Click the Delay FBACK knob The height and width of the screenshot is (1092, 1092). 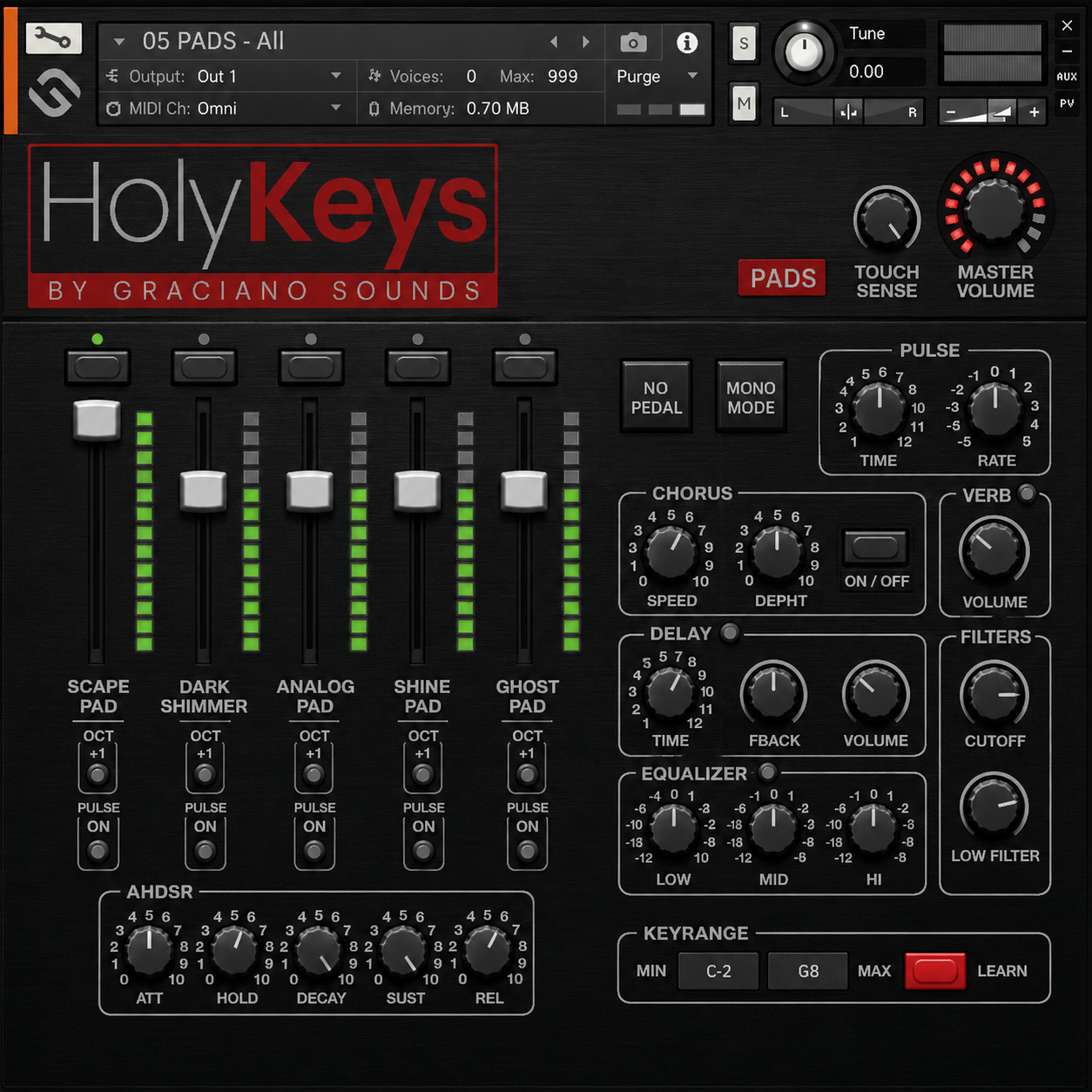[773, 694]
